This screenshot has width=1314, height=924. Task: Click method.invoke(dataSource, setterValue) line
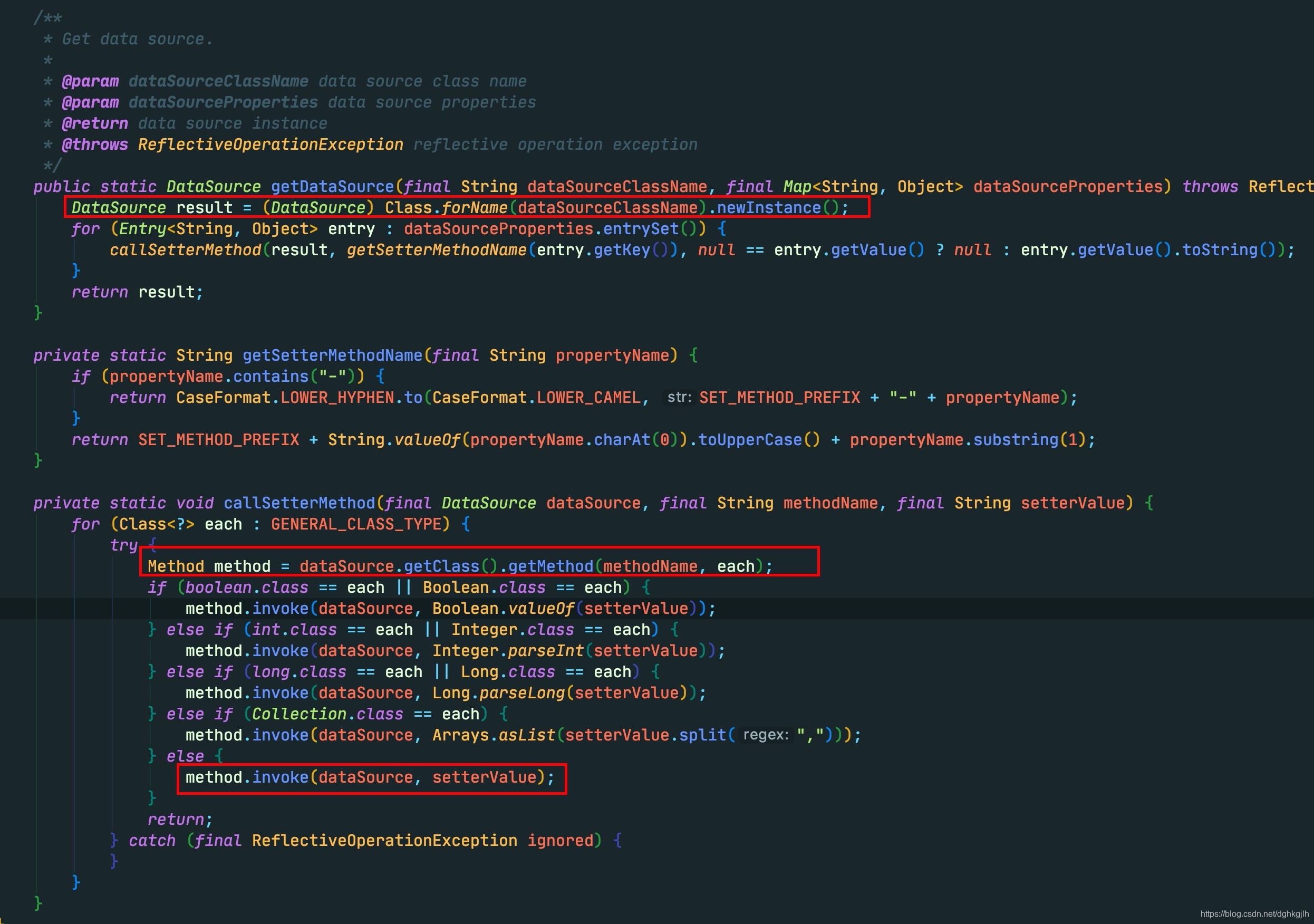370,777
